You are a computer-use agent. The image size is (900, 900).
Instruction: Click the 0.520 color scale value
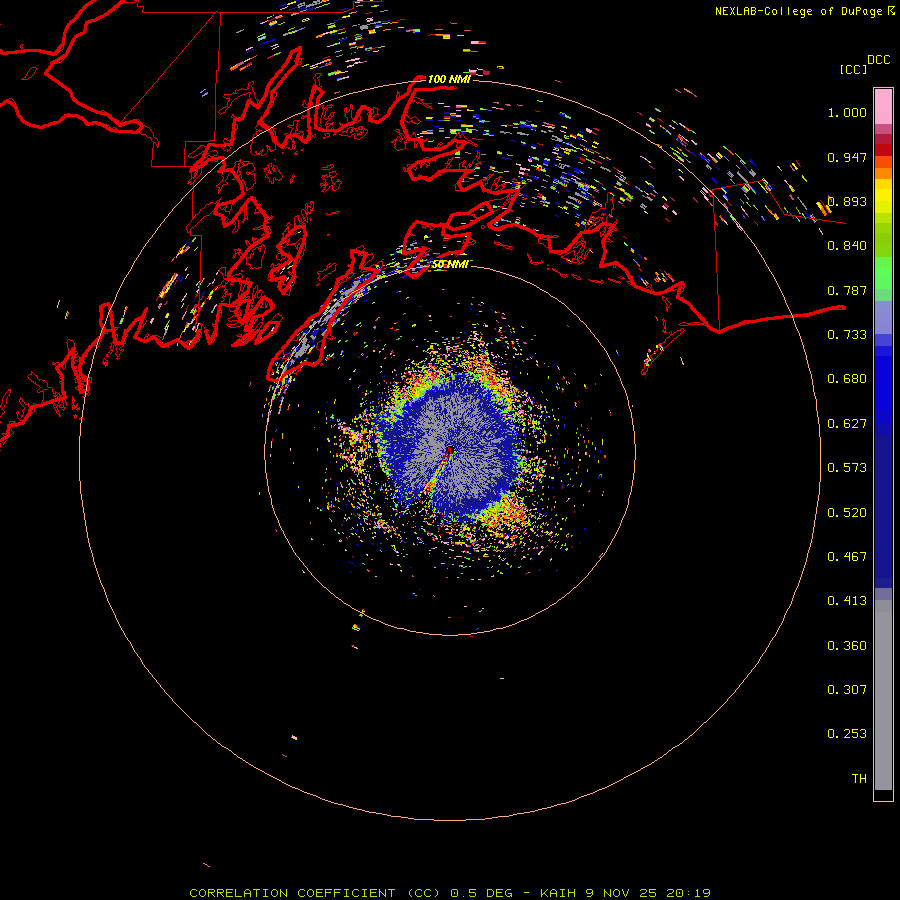pos(847,513)
